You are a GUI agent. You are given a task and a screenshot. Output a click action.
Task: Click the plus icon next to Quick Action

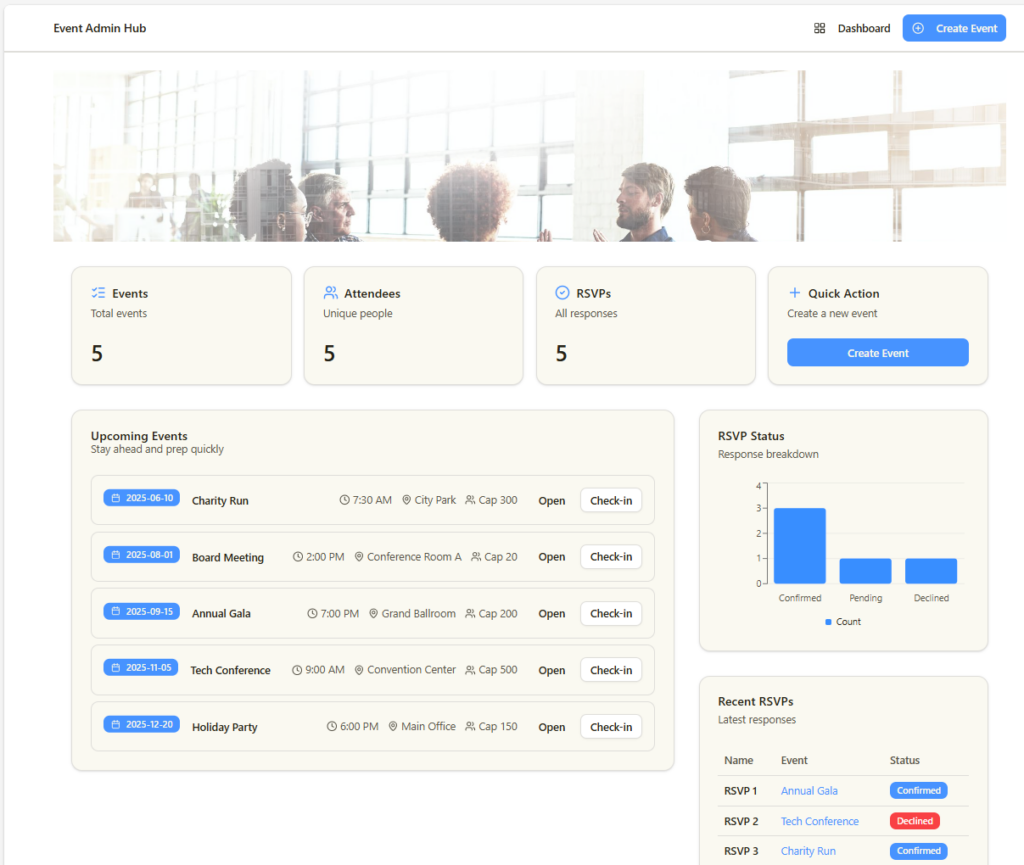[x=795, y=293]
